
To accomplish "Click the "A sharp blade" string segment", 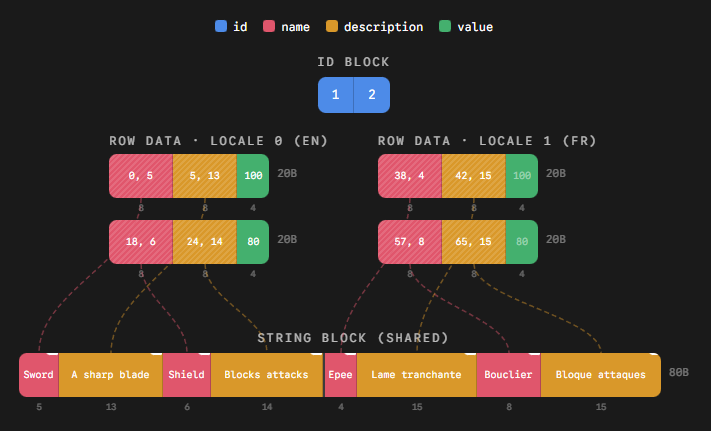I will pyautogui.click(x=111, y=375).
